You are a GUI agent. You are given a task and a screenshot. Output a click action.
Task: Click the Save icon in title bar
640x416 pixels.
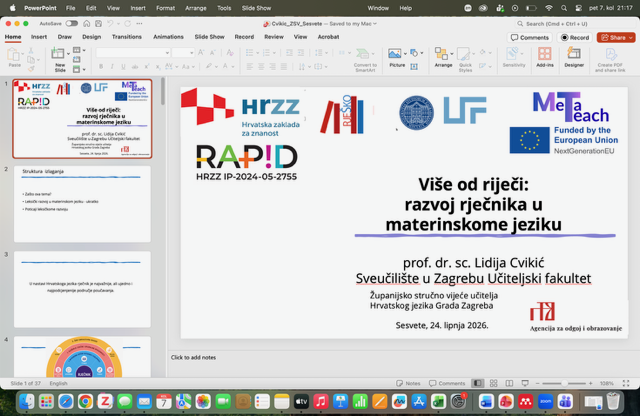point(98,24)
